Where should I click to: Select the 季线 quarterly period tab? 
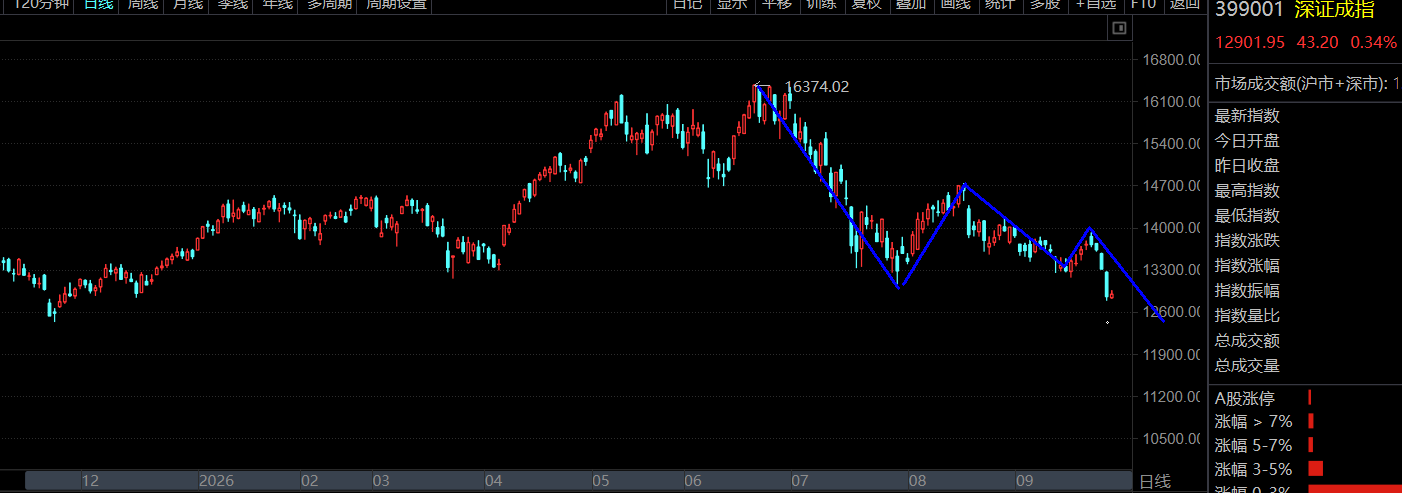pos(232,4)
